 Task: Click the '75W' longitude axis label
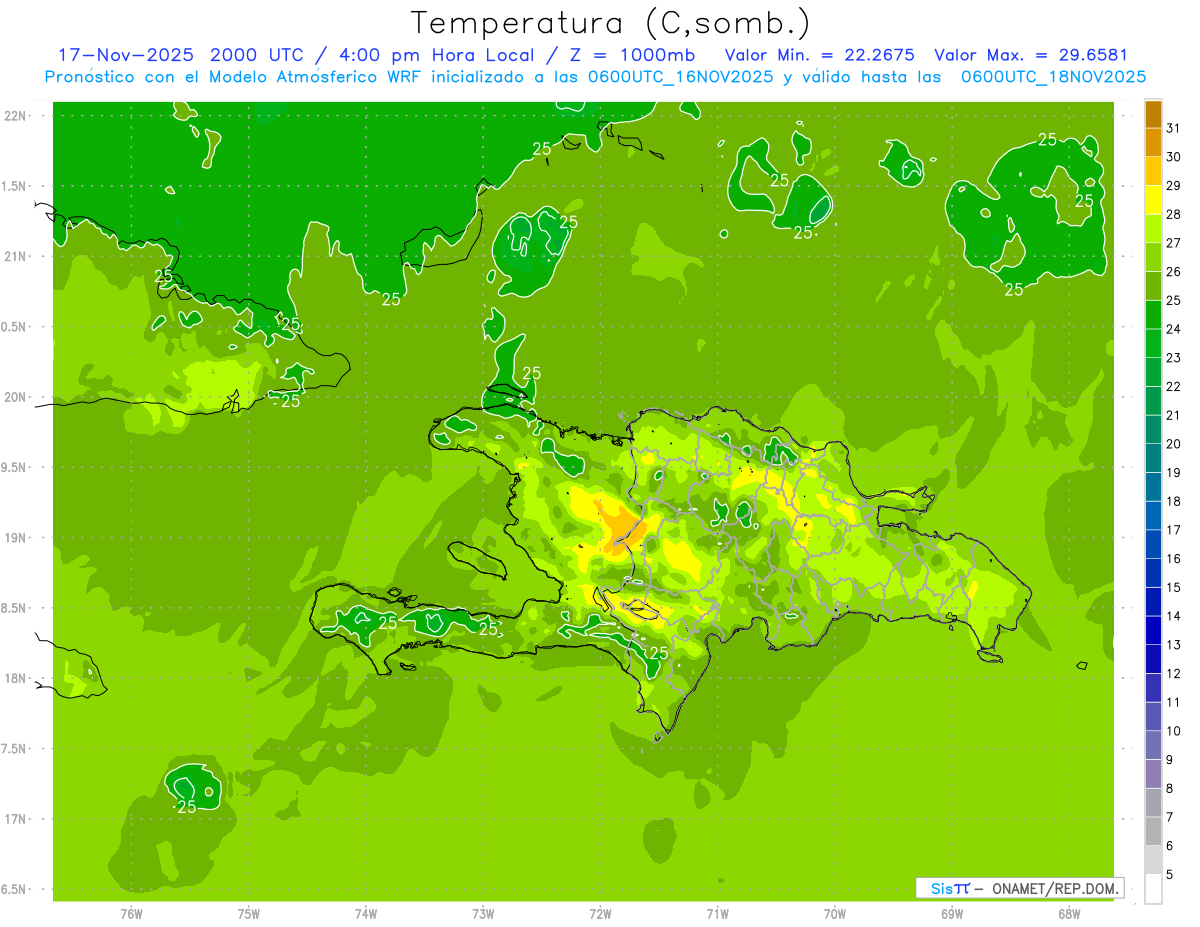249,914
